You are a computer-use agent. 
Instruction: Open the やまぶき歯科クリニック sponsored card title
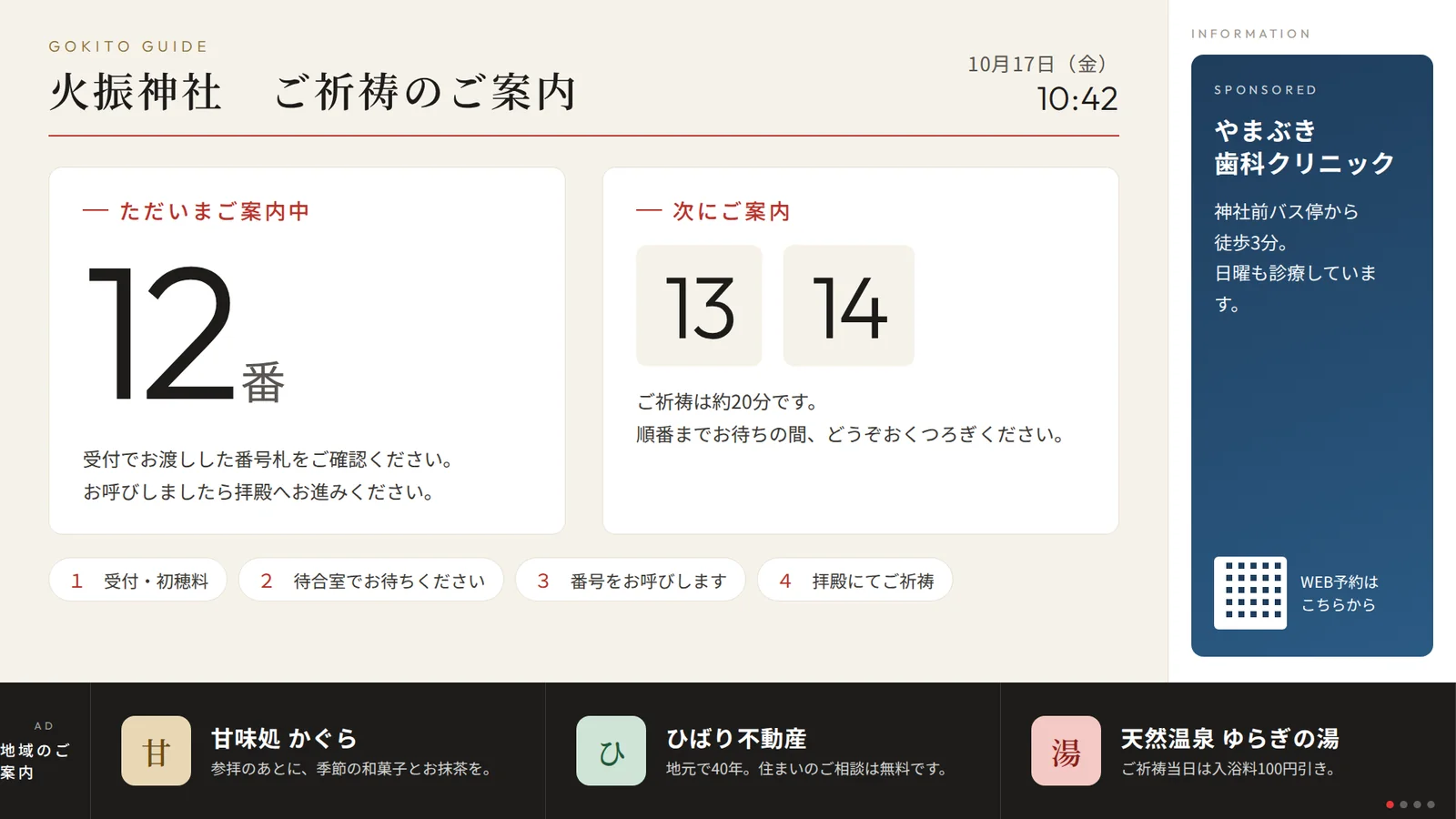[1304, 147]
